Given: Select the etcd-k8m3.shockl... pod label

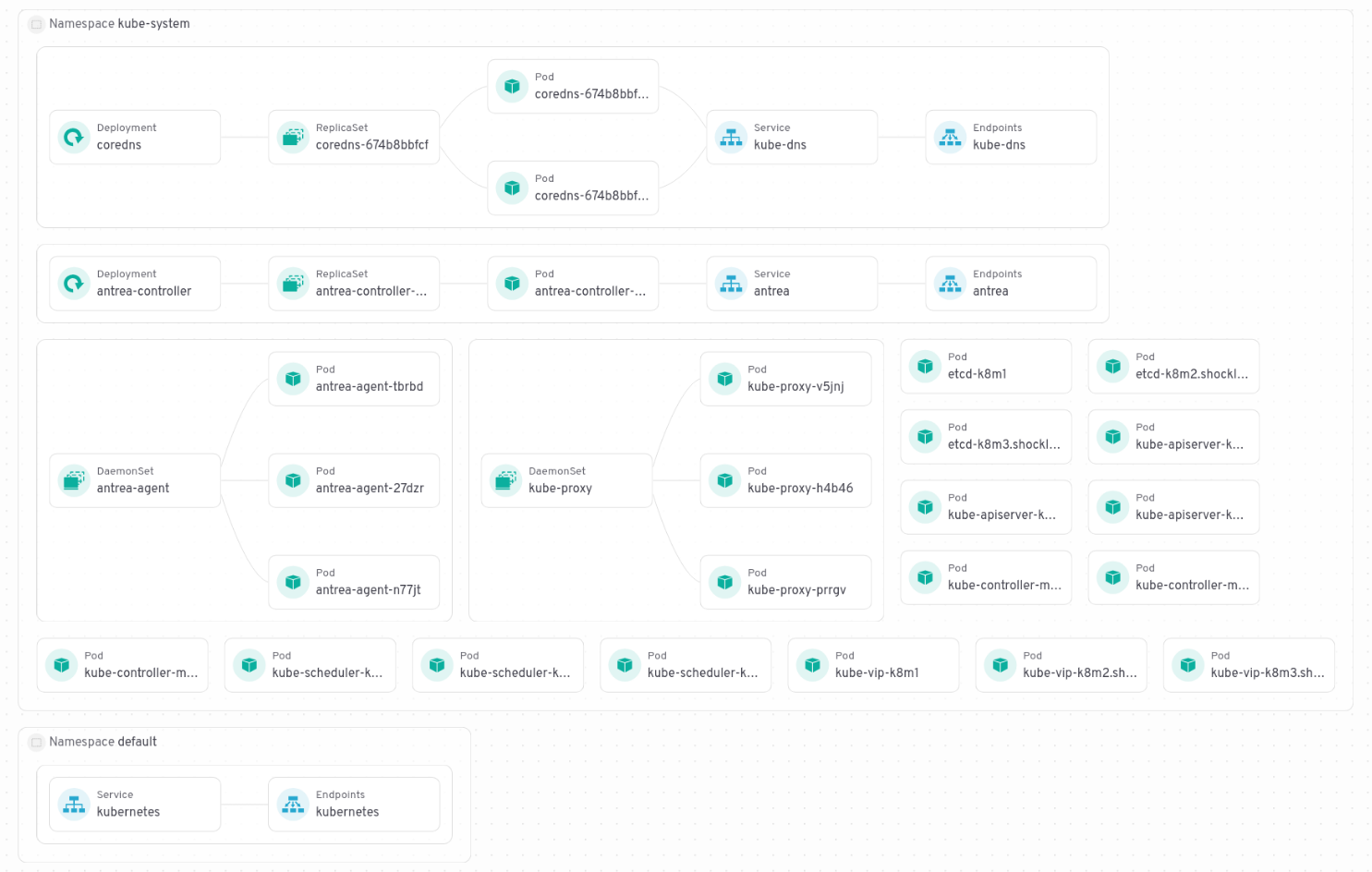Looking at the screenshot, I should click(1004, 444).
